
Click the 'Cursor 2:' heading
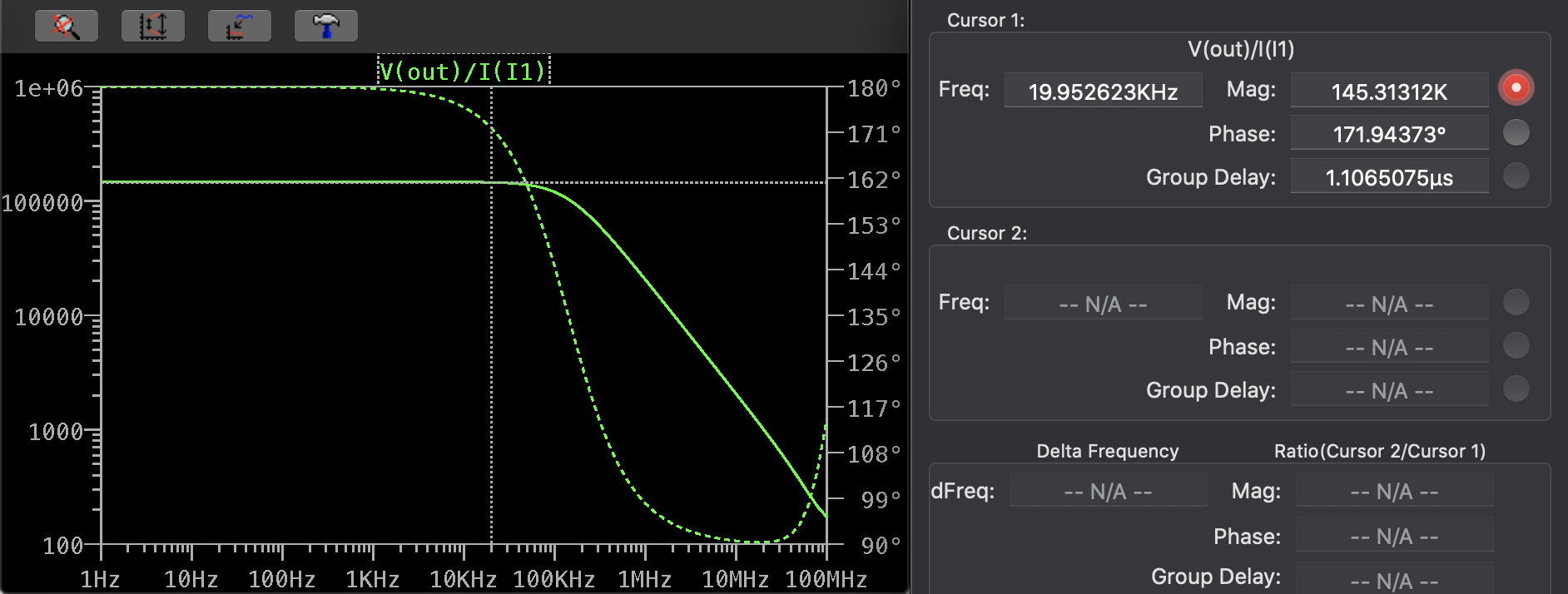coord(987,233)
